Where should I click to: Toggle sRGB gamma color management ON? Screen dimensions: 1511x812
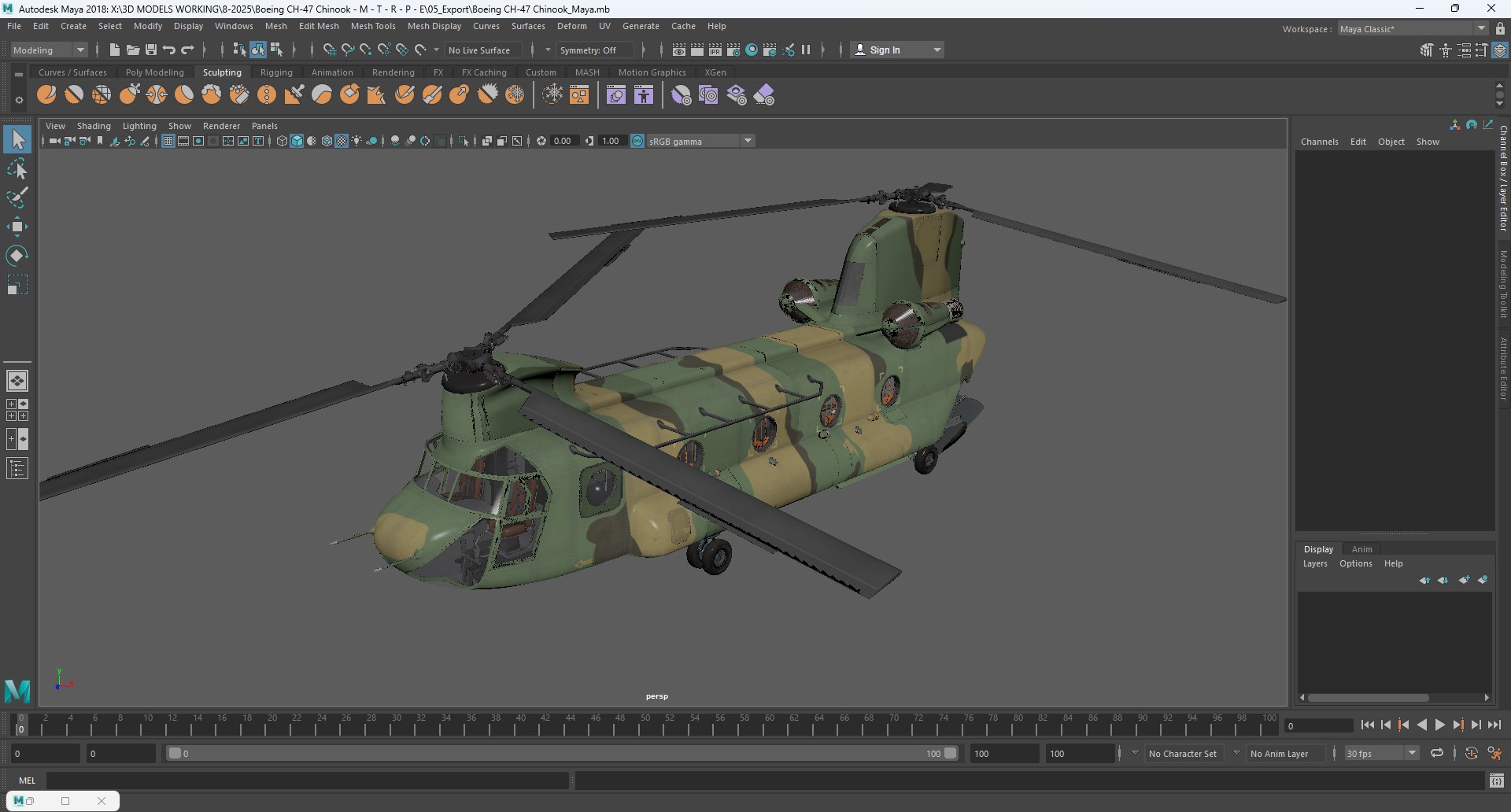point(637,141)
